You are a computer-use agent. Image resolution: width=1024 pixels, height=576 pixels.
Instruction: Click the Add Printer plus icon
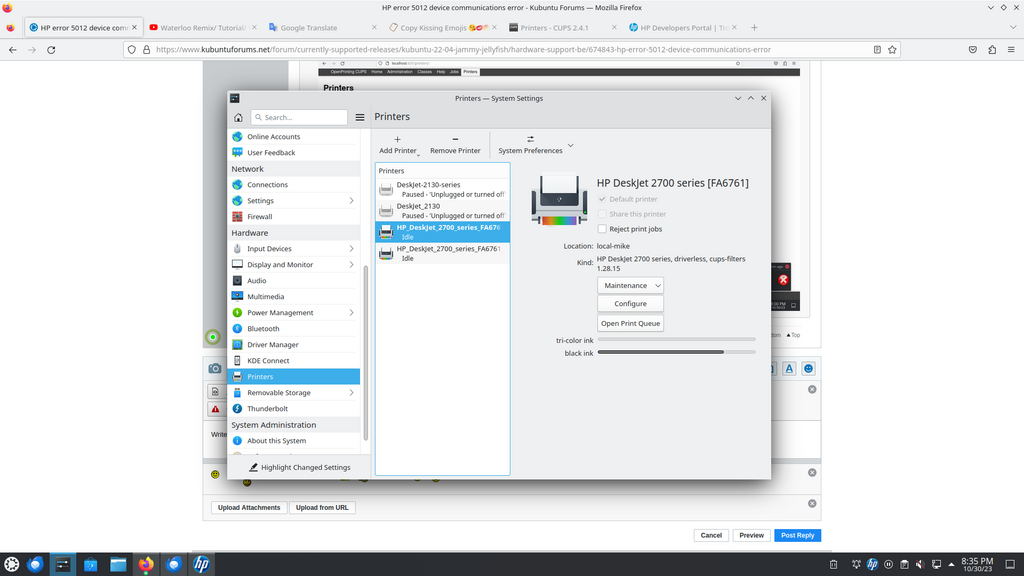point(397,139)
